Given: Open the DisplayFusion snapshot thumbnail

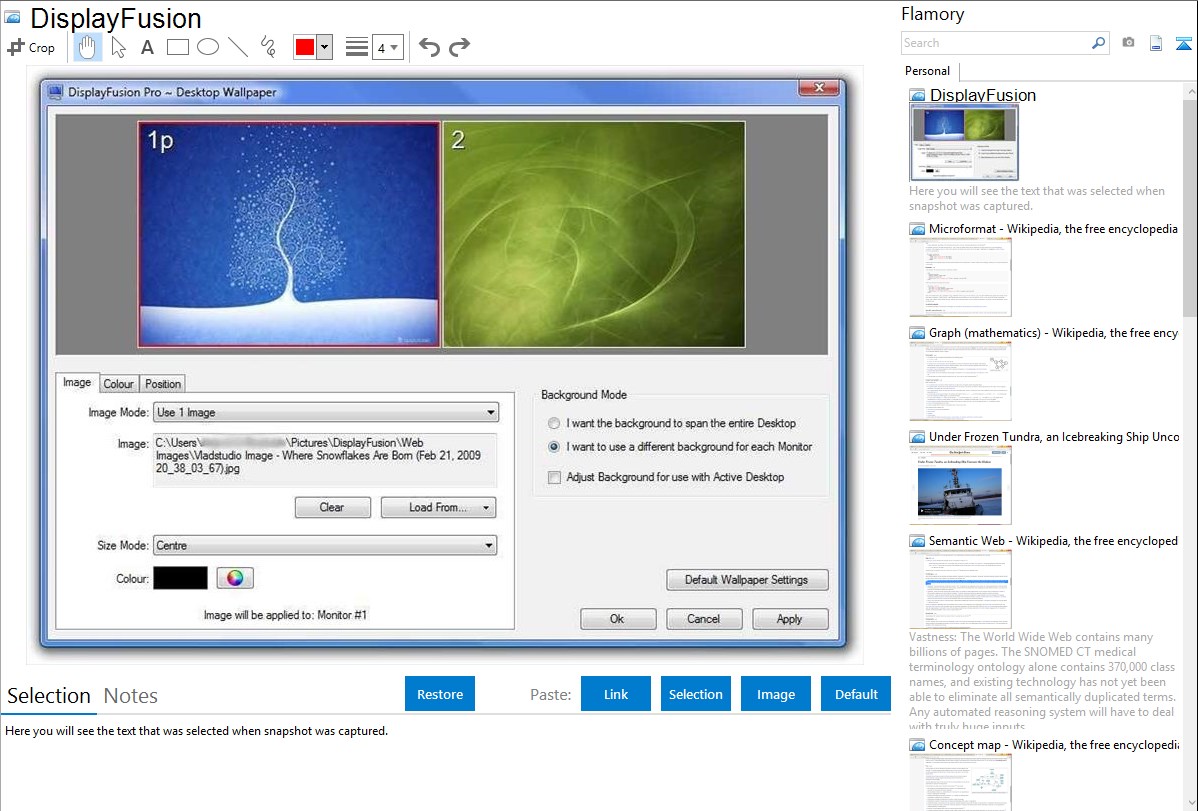Looking at the screenshot, I should click(964, 142).
